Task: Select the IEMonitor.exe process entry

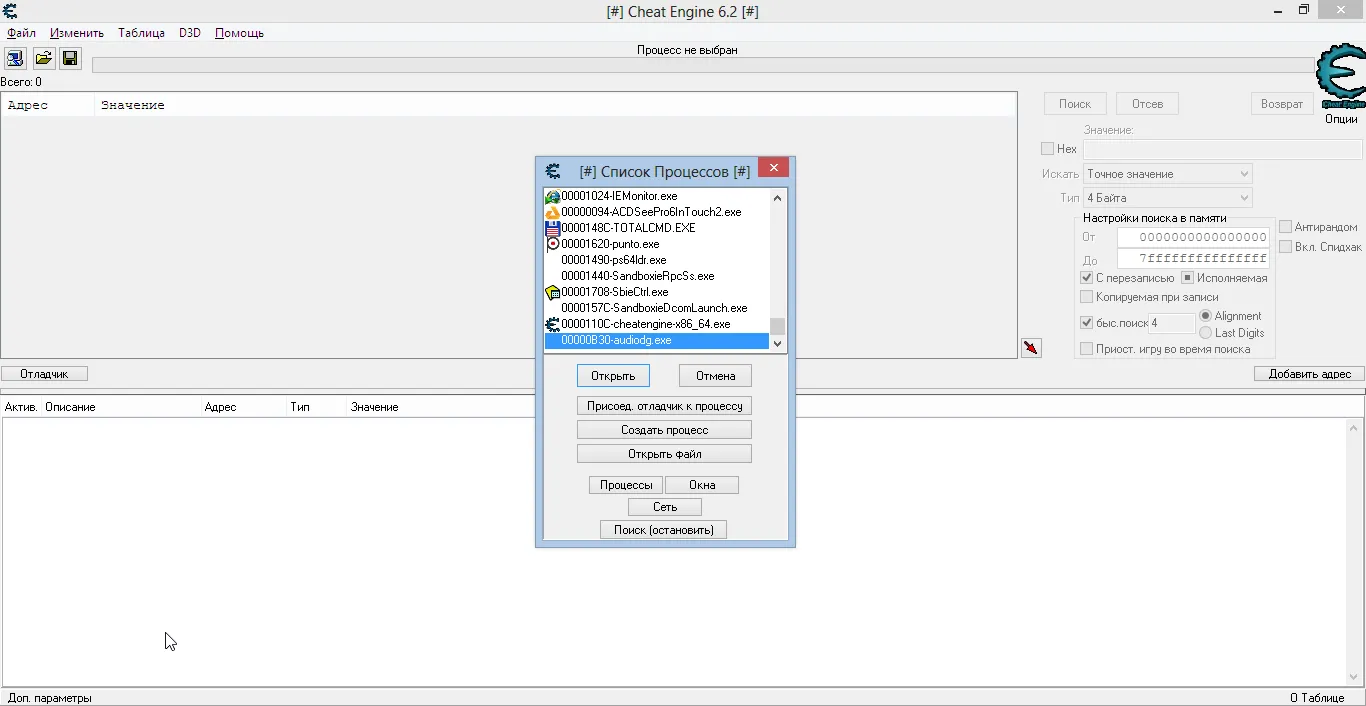Action: (x=618, y=196)
